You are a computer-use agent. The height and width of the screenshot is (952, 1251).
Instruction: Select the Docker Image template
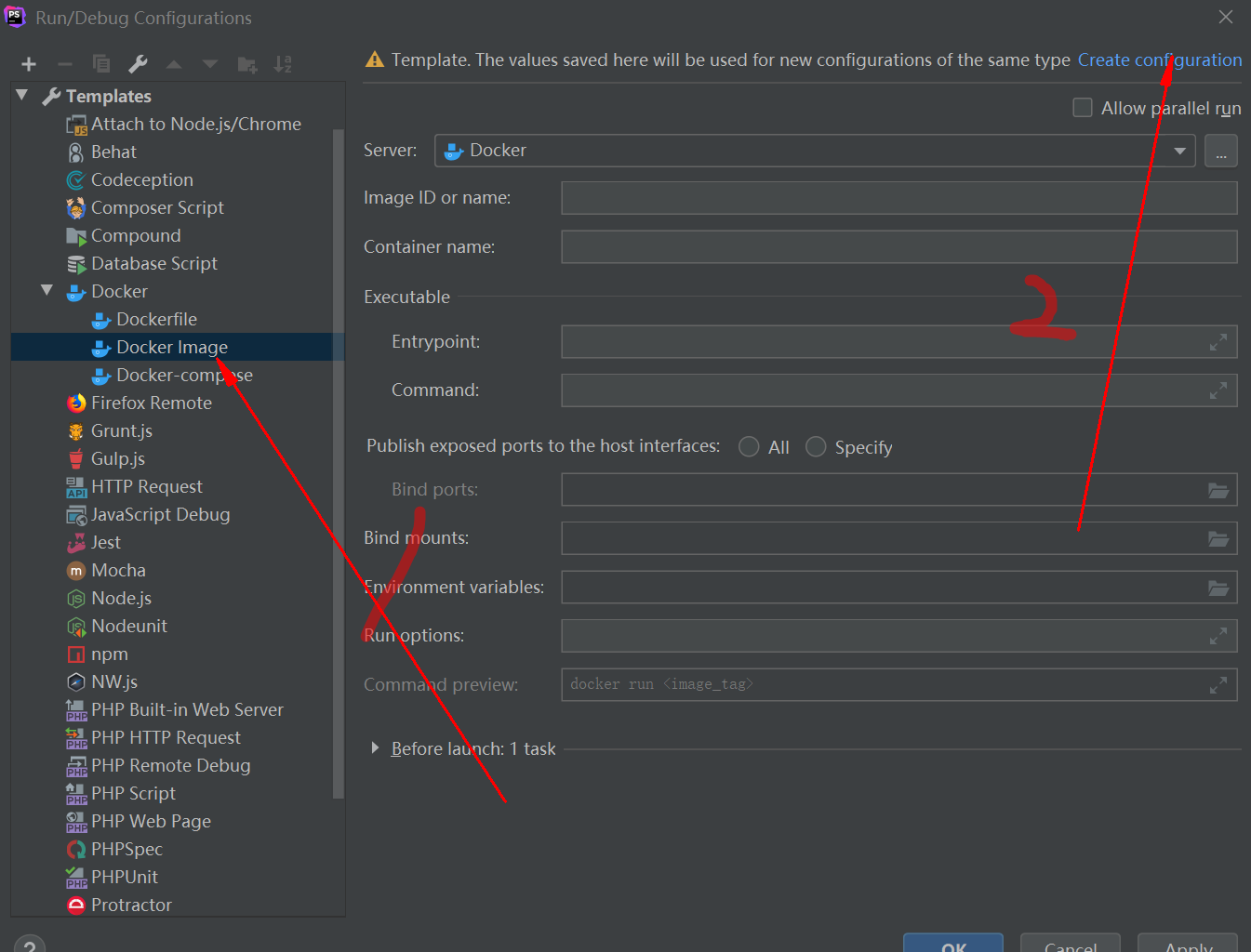(x=177, y=348)
